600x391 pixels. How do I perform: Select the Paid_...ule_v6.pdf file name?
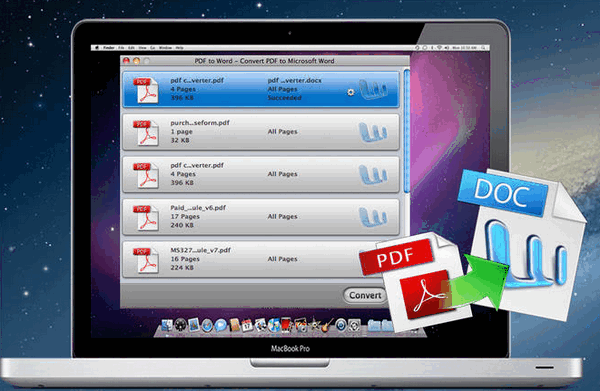coord(198,208)
